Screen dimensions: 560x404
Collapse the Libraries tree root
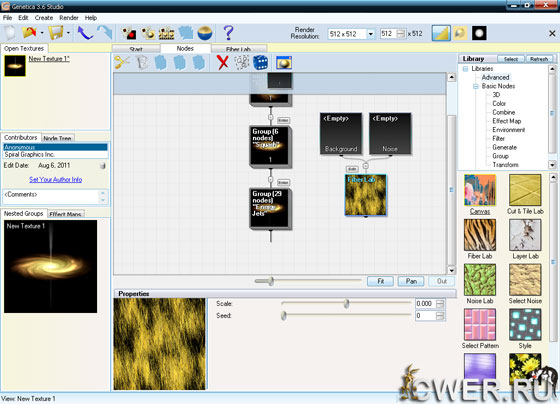465,69
